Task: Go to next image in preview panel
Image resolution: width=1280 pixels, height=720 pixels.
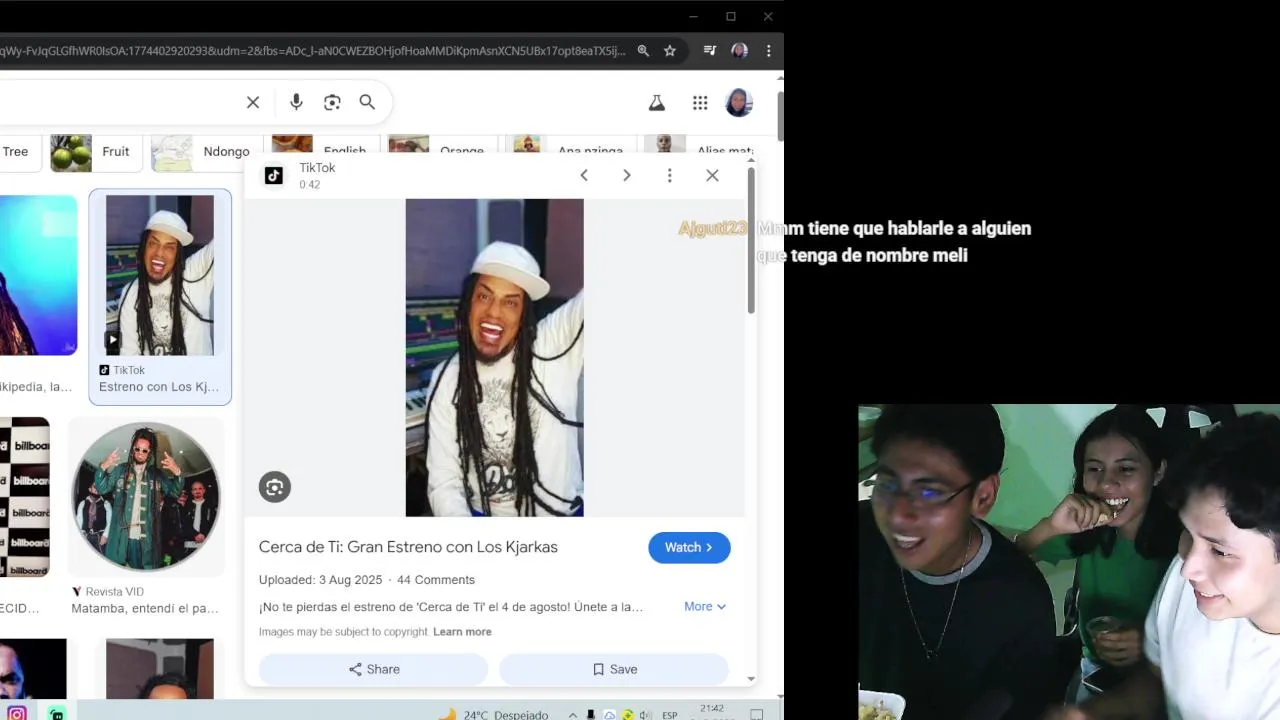Action: pos(627,175)
